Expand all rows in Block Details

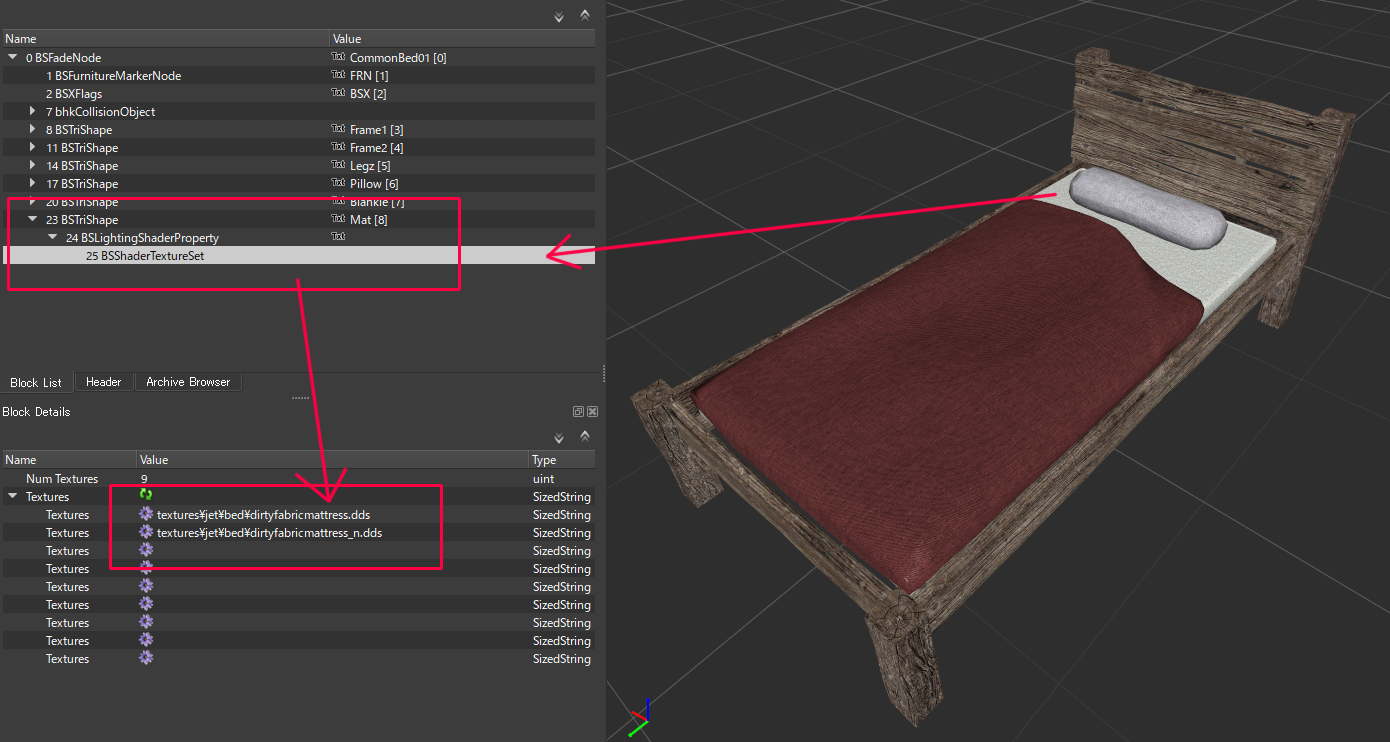tap(559, 437)
